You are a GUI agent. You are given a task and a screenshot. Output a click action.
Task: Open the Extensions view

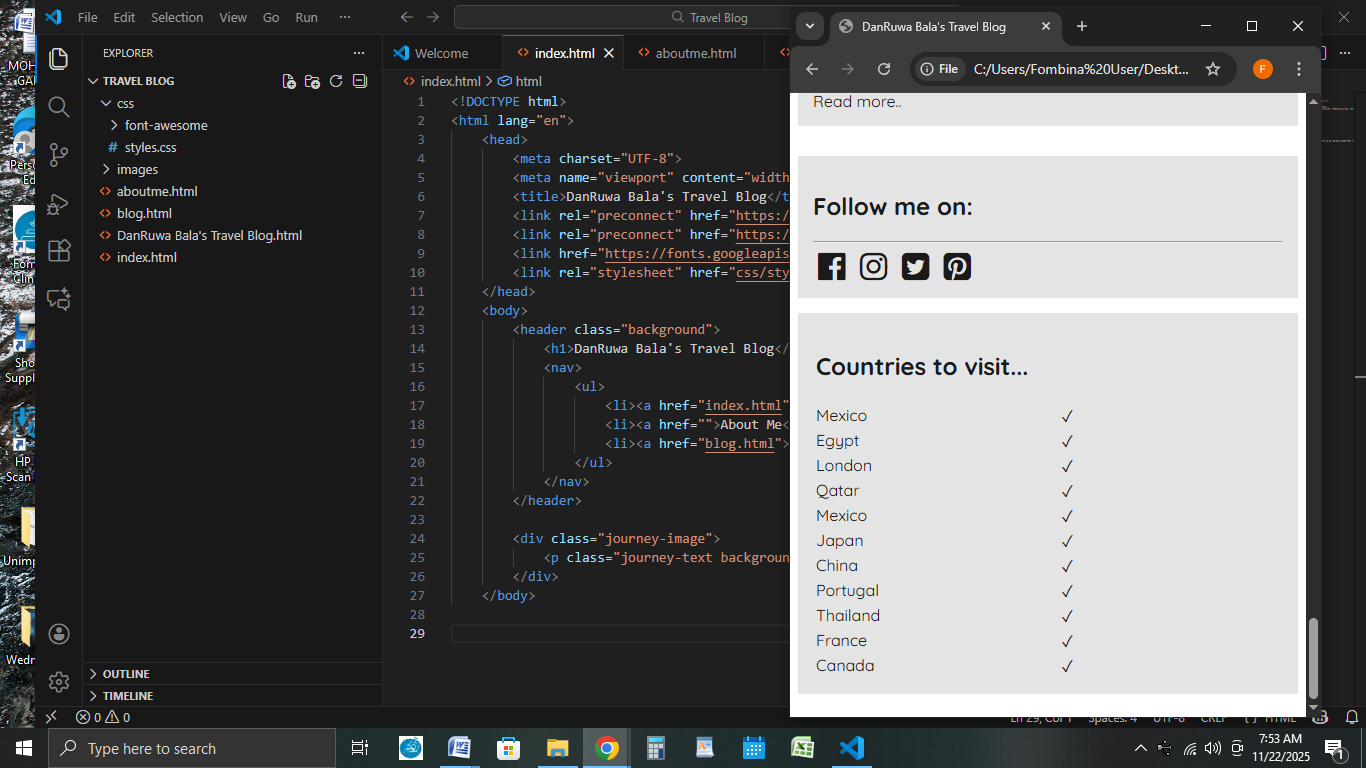pos(59,250)
